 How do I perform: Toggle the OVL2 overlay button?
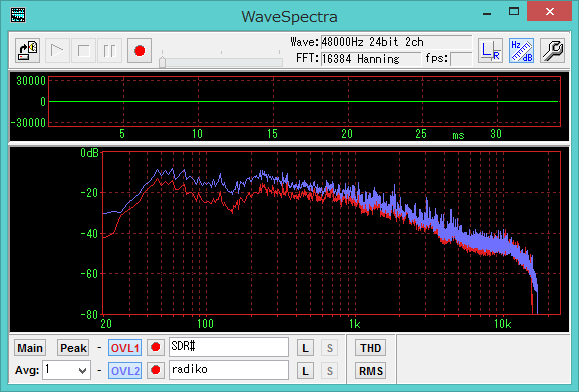(x=125, y=371)
